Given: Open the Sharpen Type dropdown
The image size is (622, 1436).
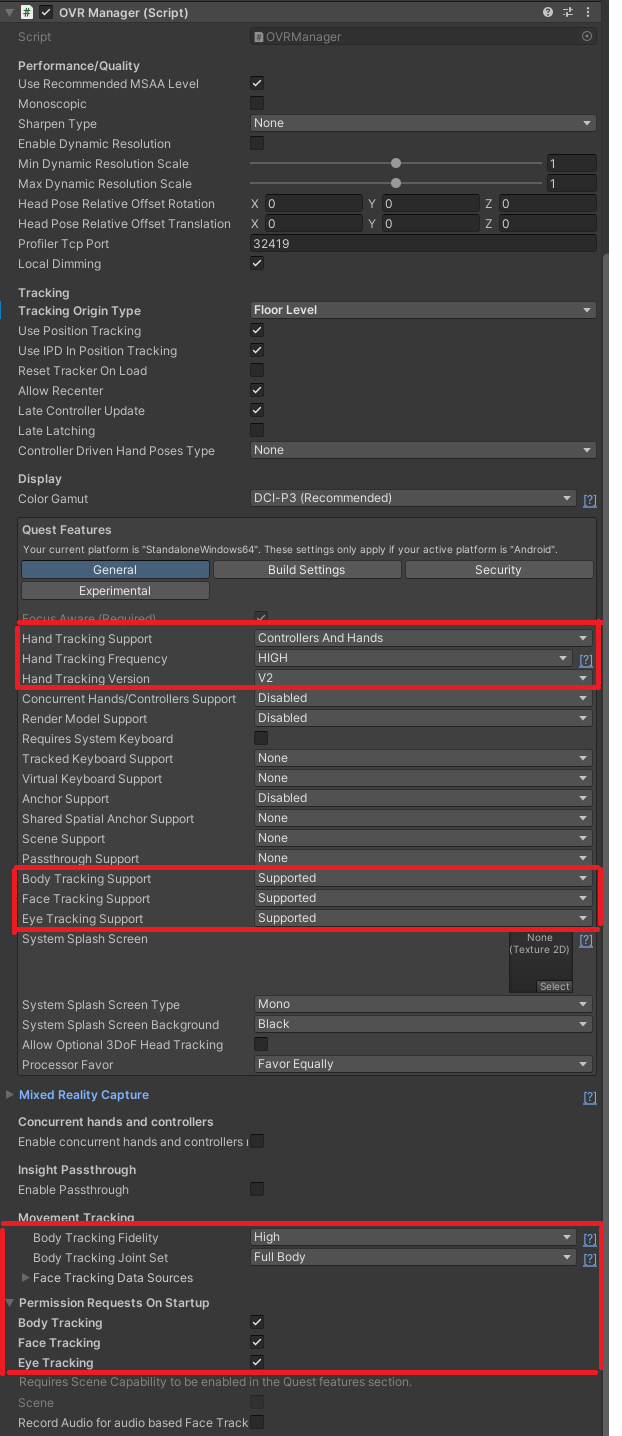Looking at the screenshot, I should 423,123.
